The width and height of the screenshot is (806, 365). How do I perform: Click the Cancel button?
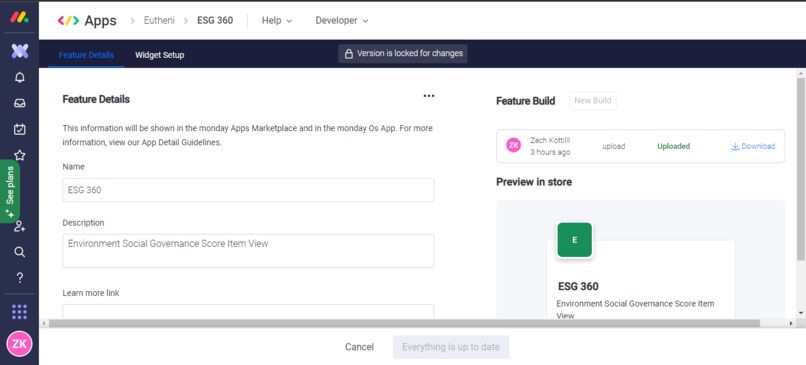359,347
